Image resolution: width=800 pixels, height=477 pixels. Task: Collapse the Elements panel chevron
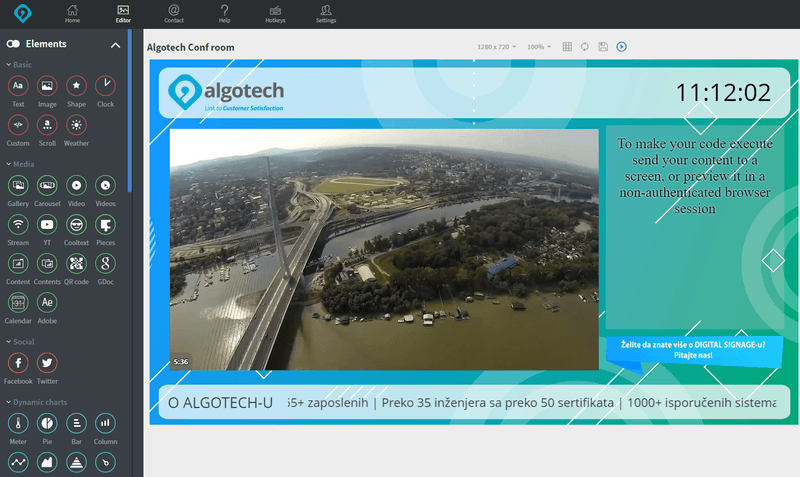tap(115, 45)
